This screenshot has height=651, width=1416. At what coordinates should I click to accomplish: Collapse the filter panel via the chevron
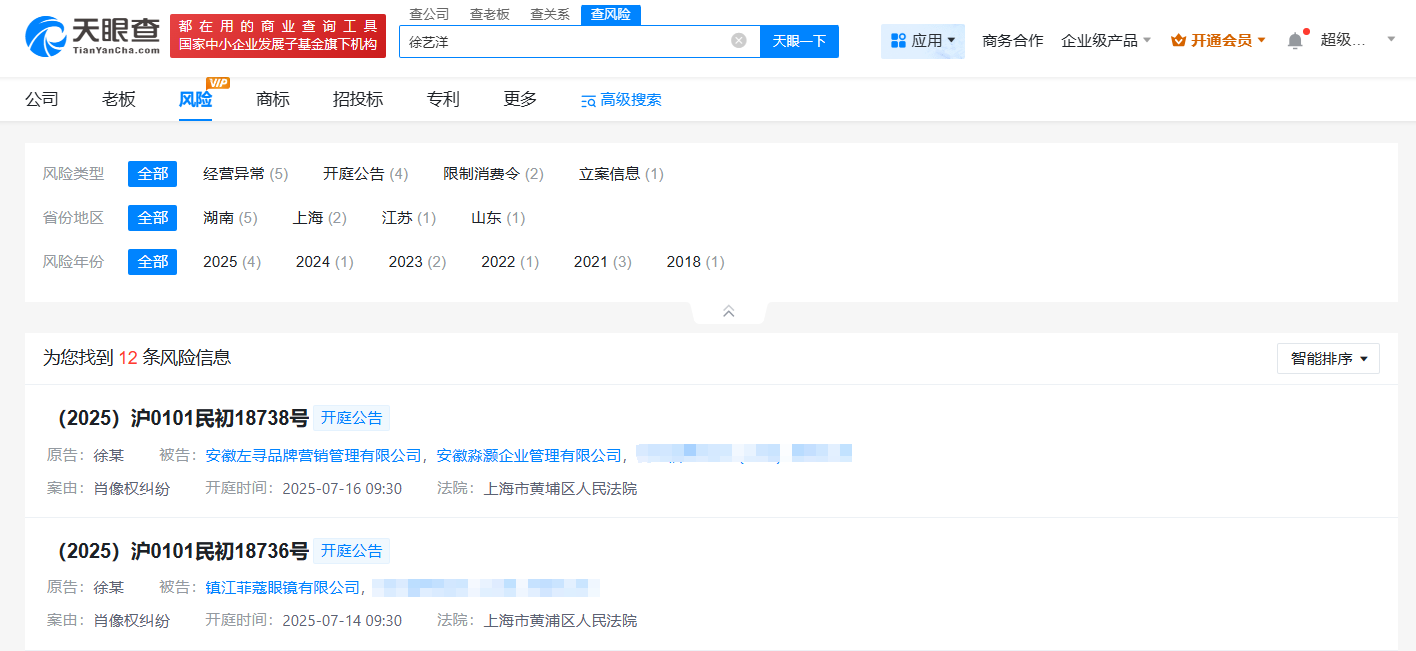pyautogui.click(x=728, y=311)
